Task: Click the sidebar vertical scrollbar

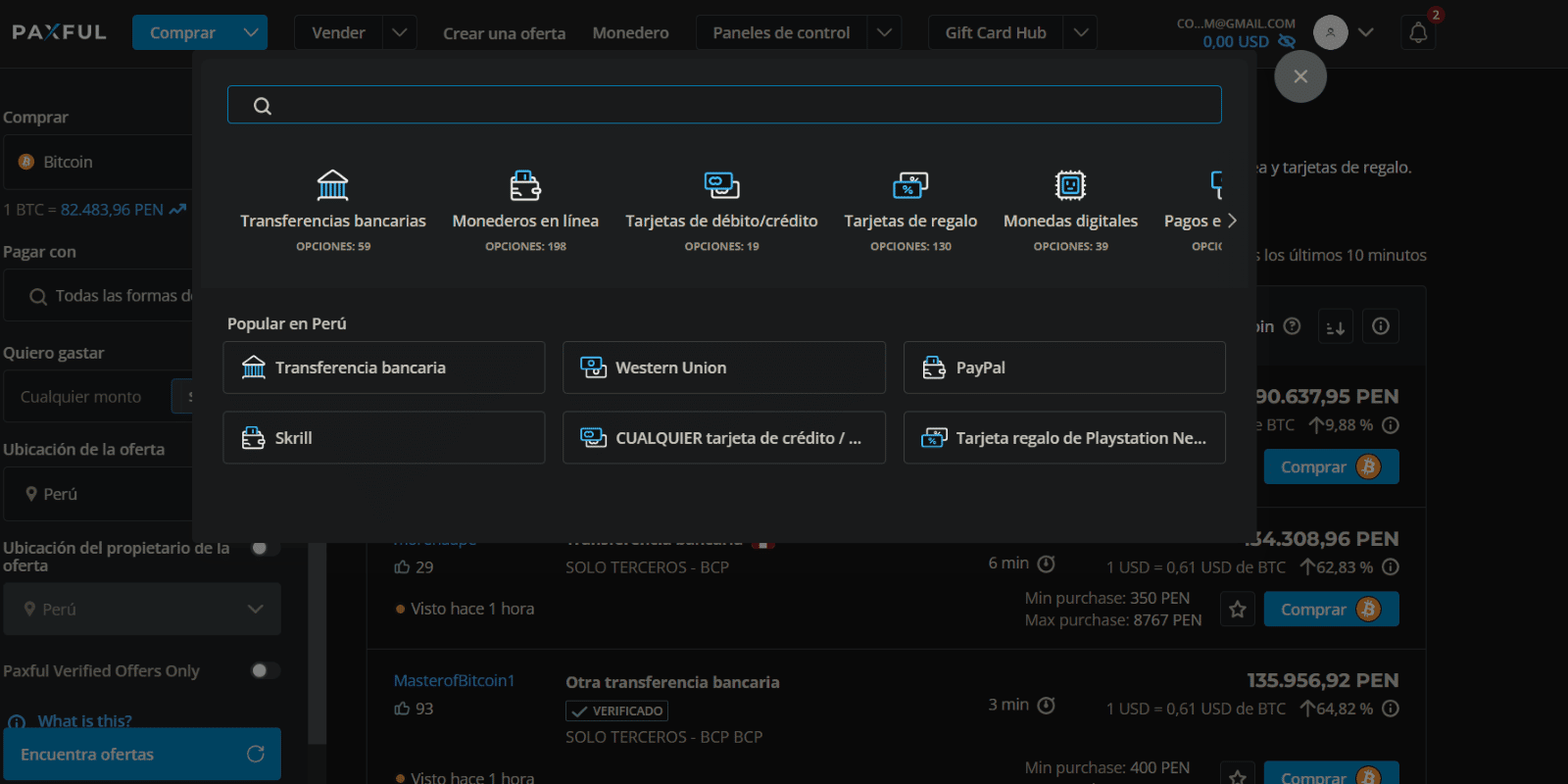Action: [x=318, y=642]
